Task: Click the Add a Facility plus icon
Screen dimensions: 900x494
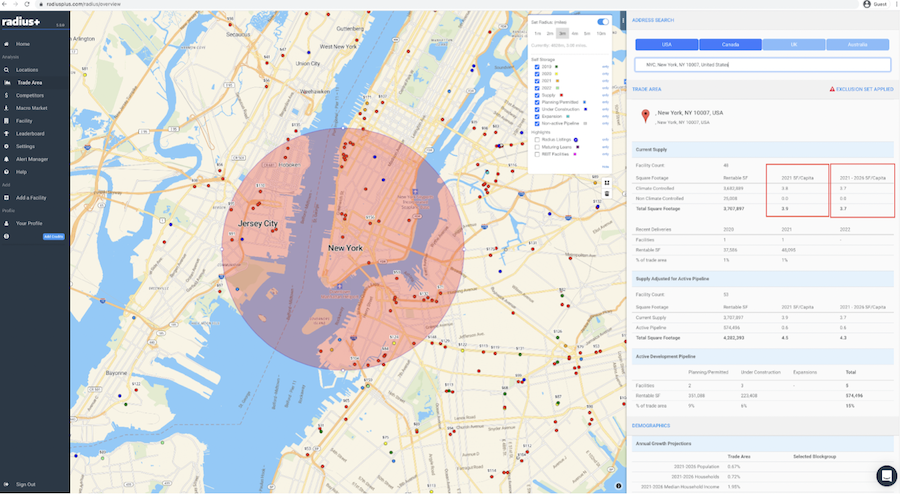Action: pyautogui.click(x=6, y=197)
